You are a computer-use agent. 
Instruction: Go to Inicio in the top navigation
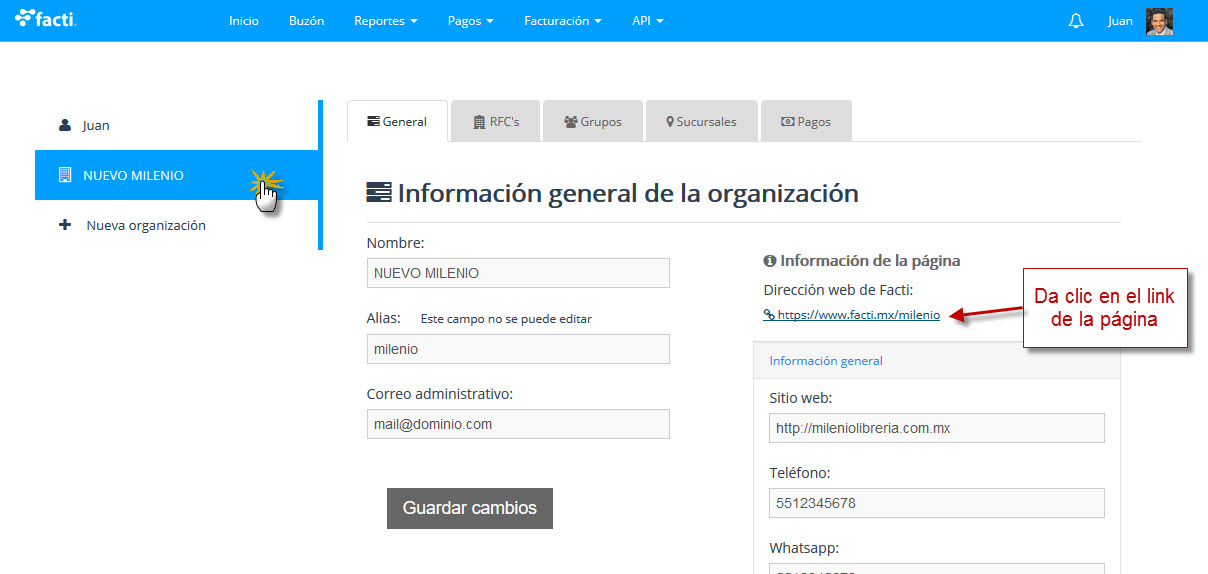[x=244, y=21]
